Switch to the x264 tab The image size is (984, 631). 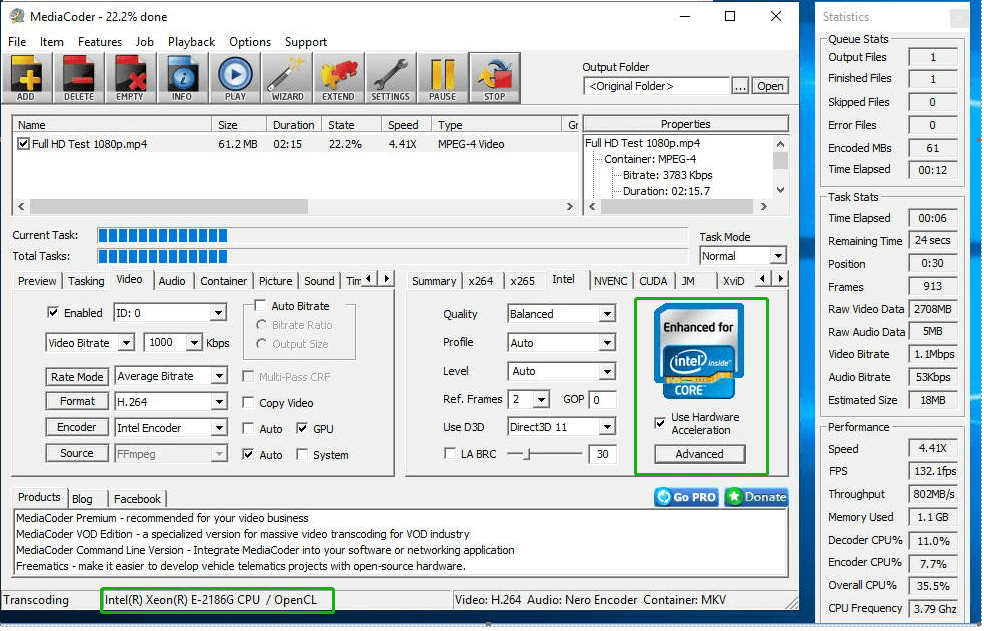(x=481, y=281)
